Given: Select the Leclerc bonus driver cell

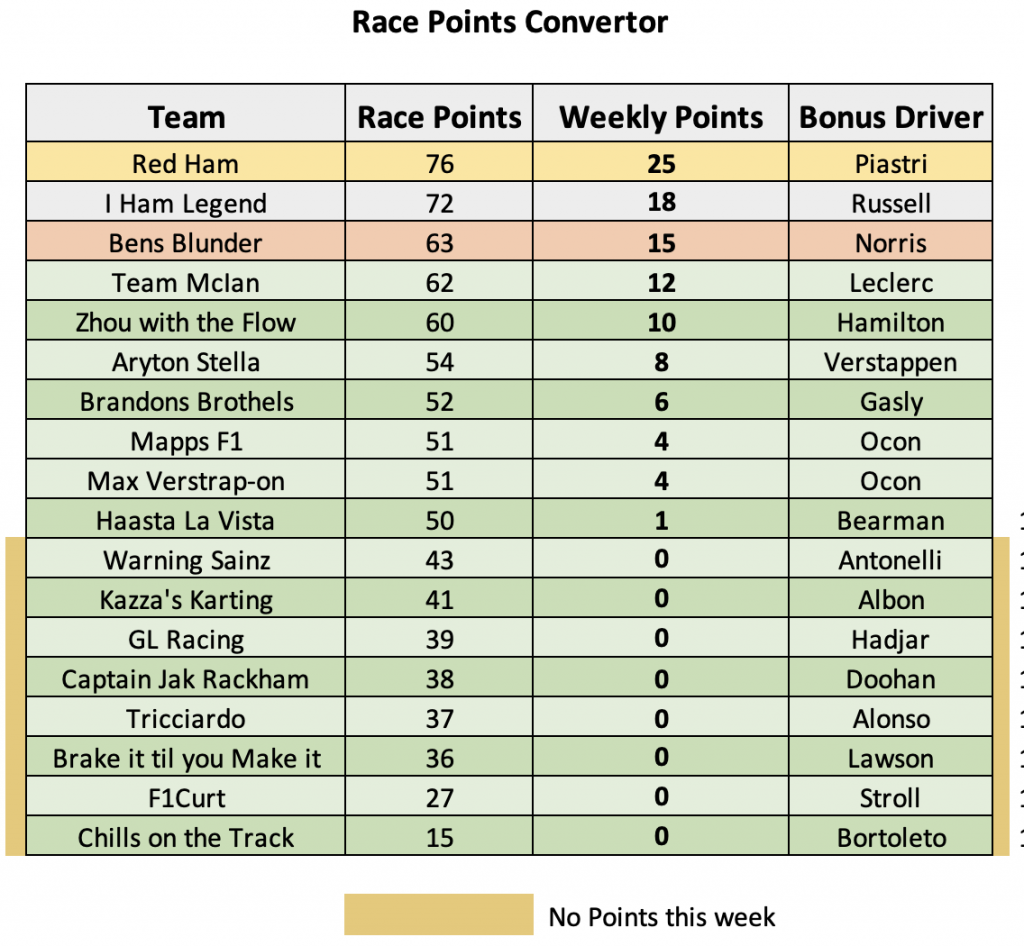Looking at the screenshot, I should pos(890,281).
